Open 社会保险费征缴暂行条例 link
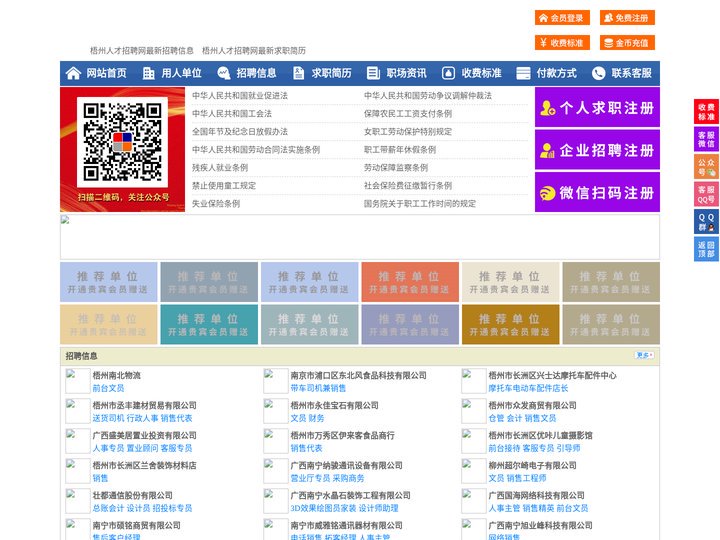The image size is (720, 540). [x=408, y=186]
